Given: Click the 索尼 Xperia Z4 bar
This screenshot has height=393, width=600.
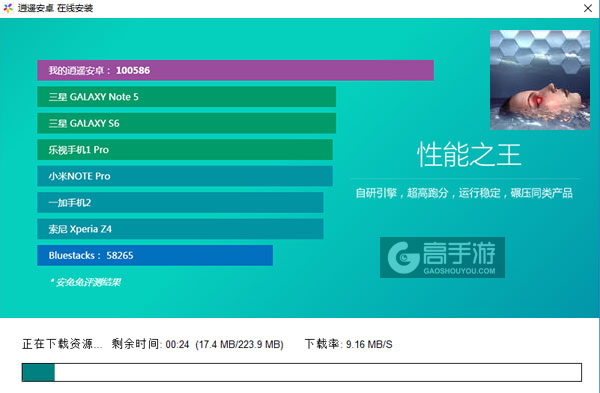Looking at the screenshot, I should pyautogui.click(x=180, y=229).
